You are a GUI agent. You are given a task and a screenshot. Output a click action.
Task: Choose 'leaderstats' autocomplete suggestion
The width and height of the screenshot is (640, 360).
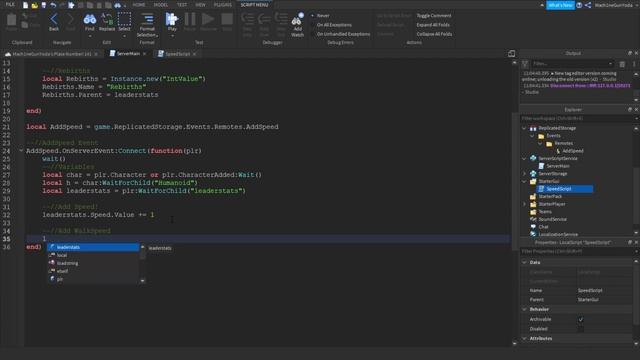[93, 247]
